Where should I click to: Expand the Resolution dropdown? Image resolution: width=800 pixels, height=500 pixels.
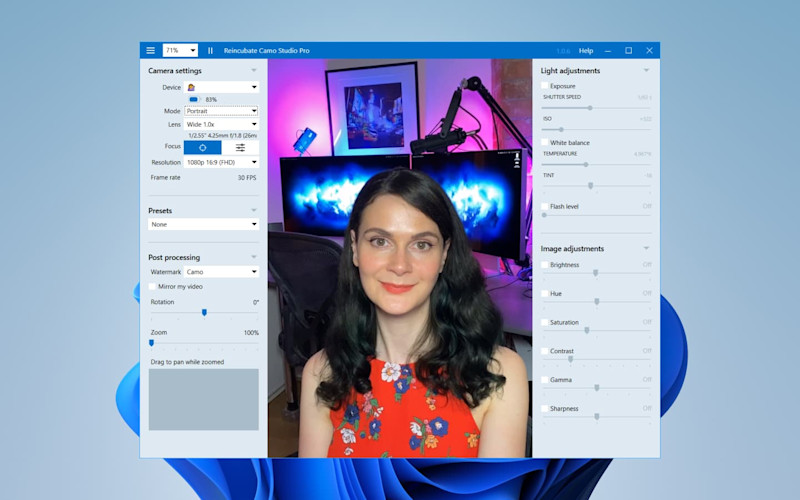221,162
